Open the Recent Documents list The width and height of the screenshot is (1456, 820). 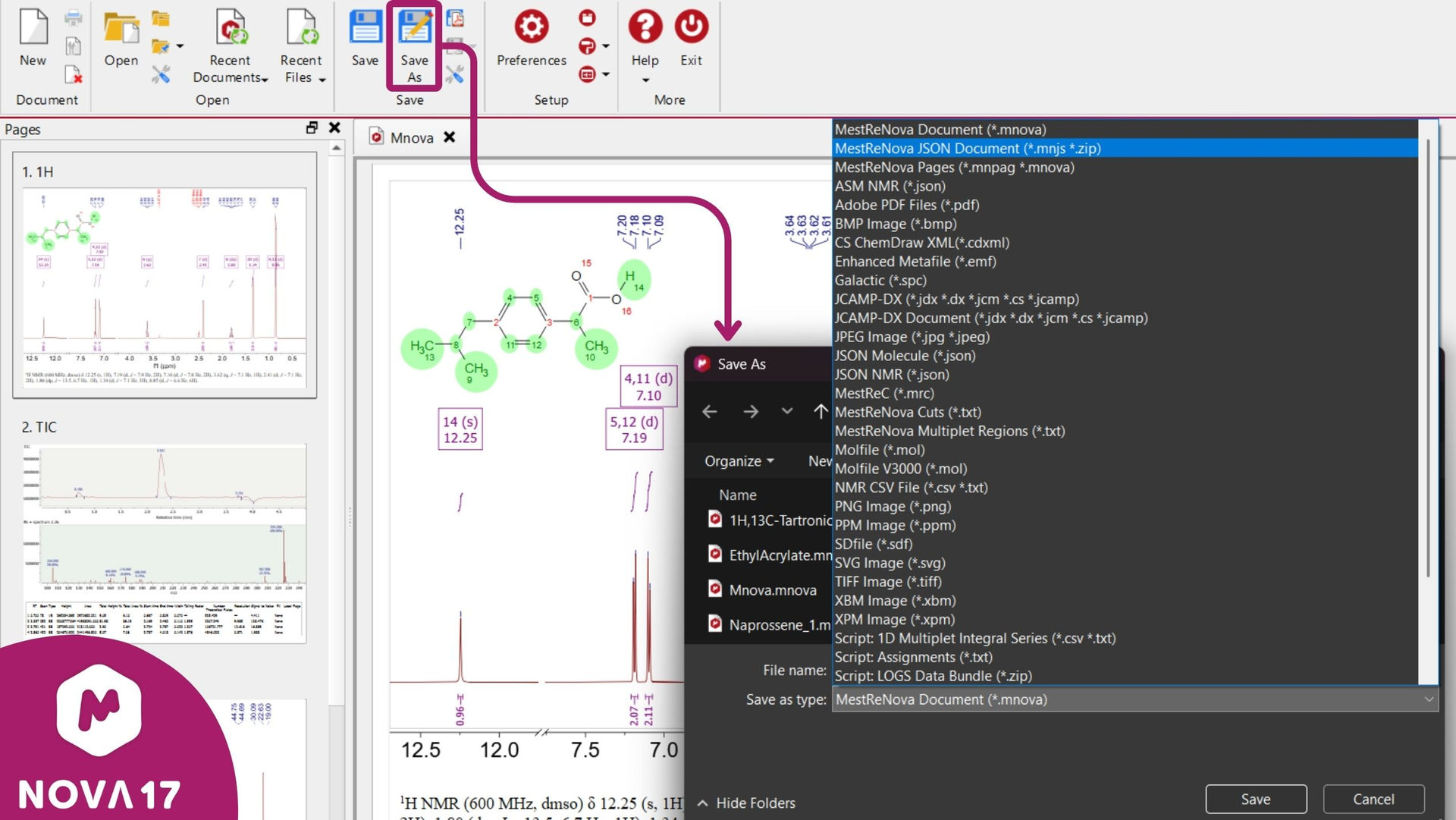(x=230, y=68)
